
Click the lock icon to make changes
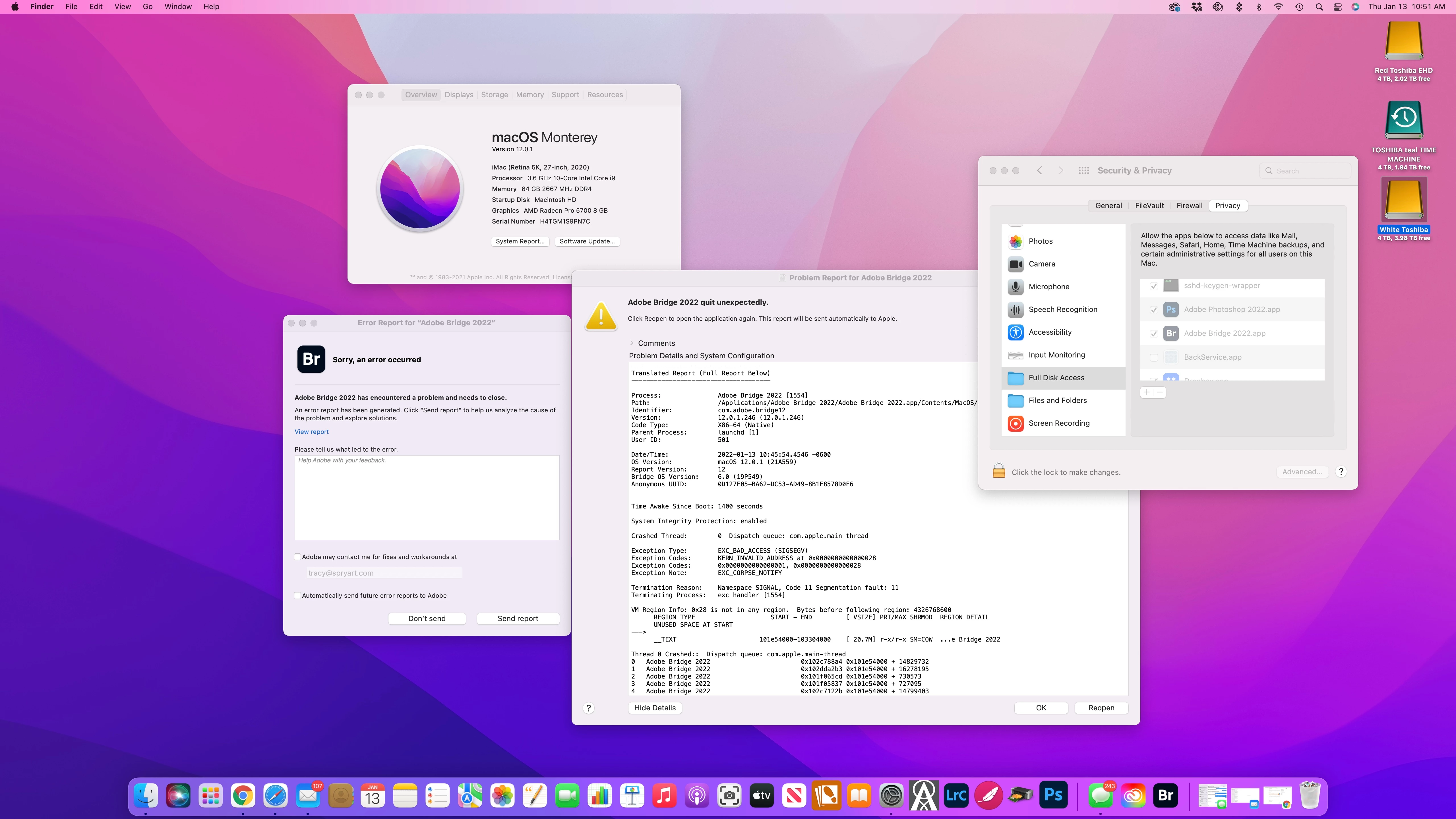tap(999, 471)
